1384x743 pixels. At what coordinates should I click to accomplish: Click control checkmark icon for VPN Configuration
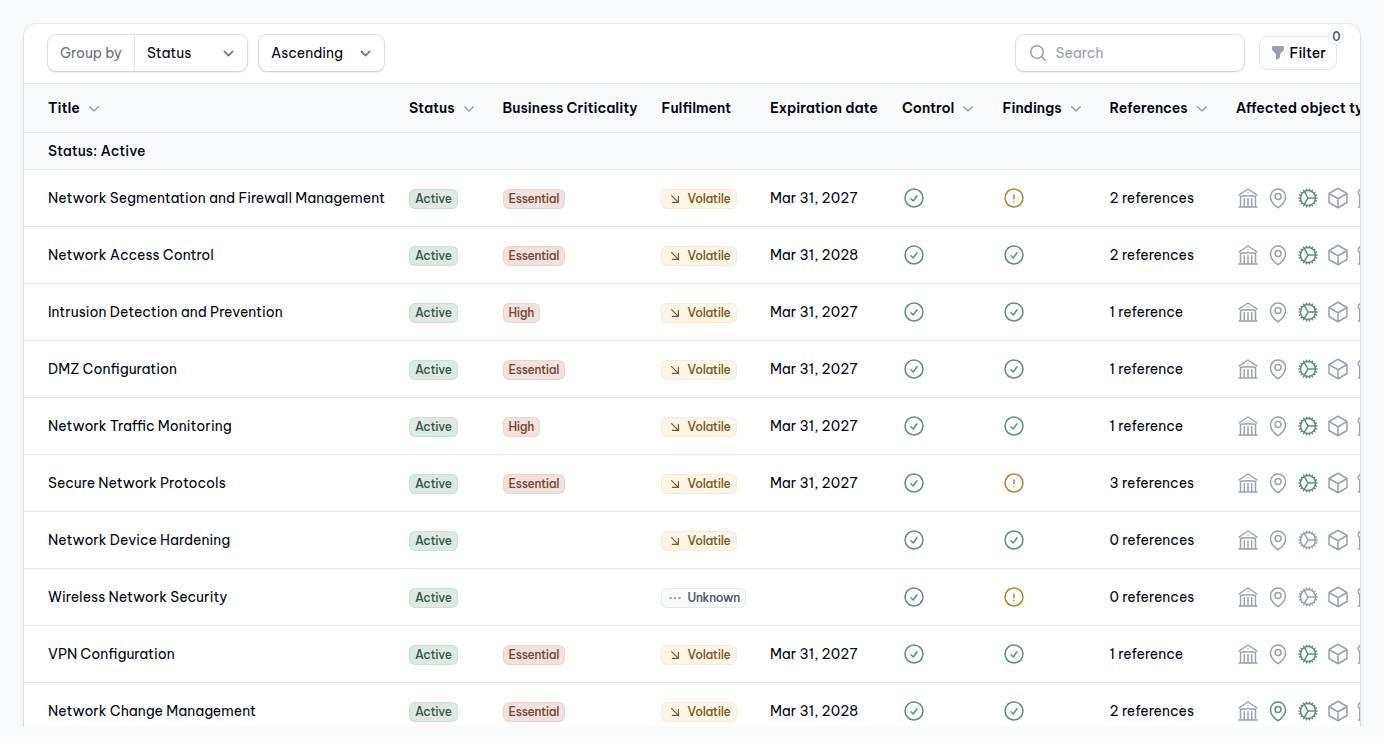pos(913,654)
